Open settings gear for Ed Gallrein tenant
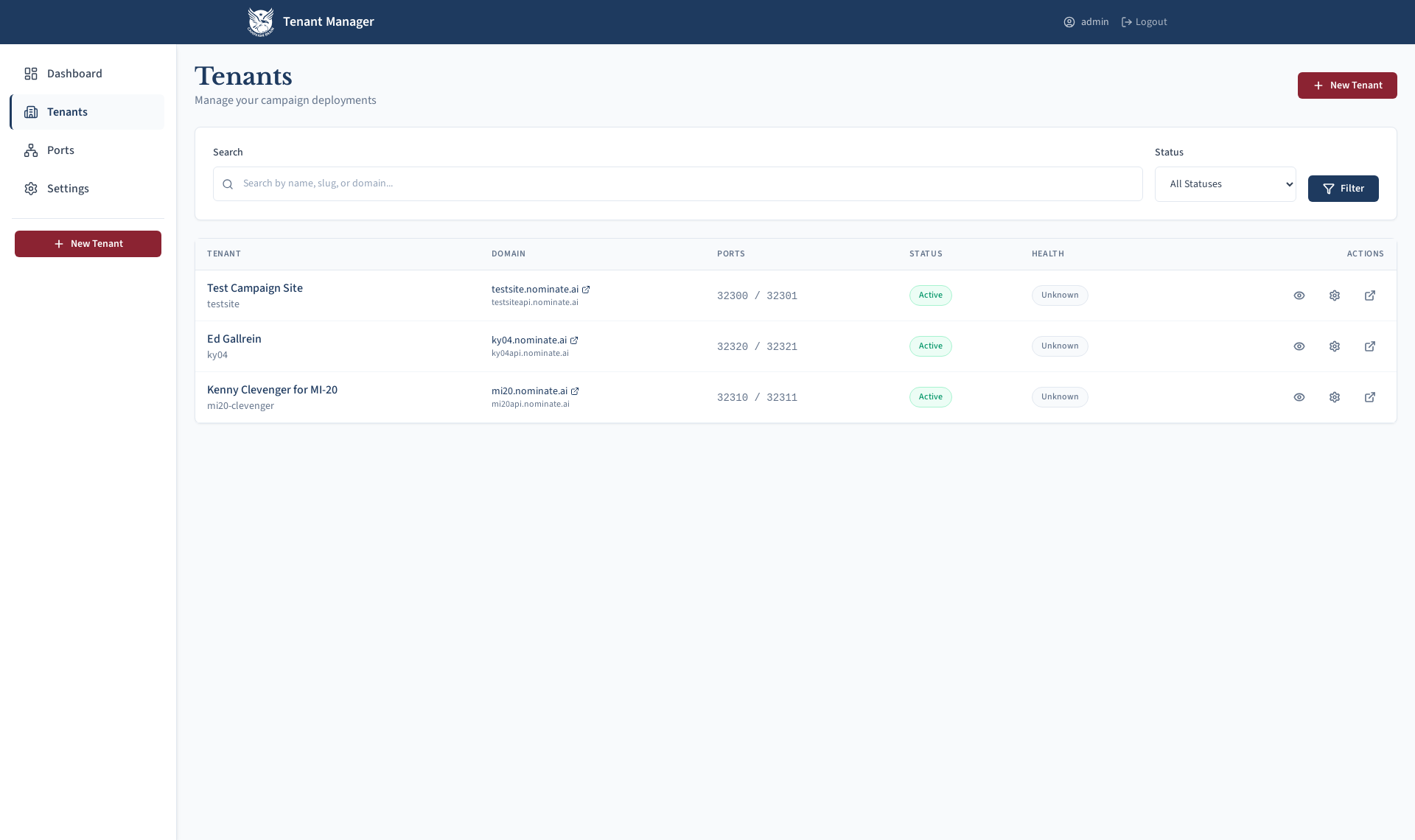The width and height of the screenshot is (1415, 840). pos(1335,346)
